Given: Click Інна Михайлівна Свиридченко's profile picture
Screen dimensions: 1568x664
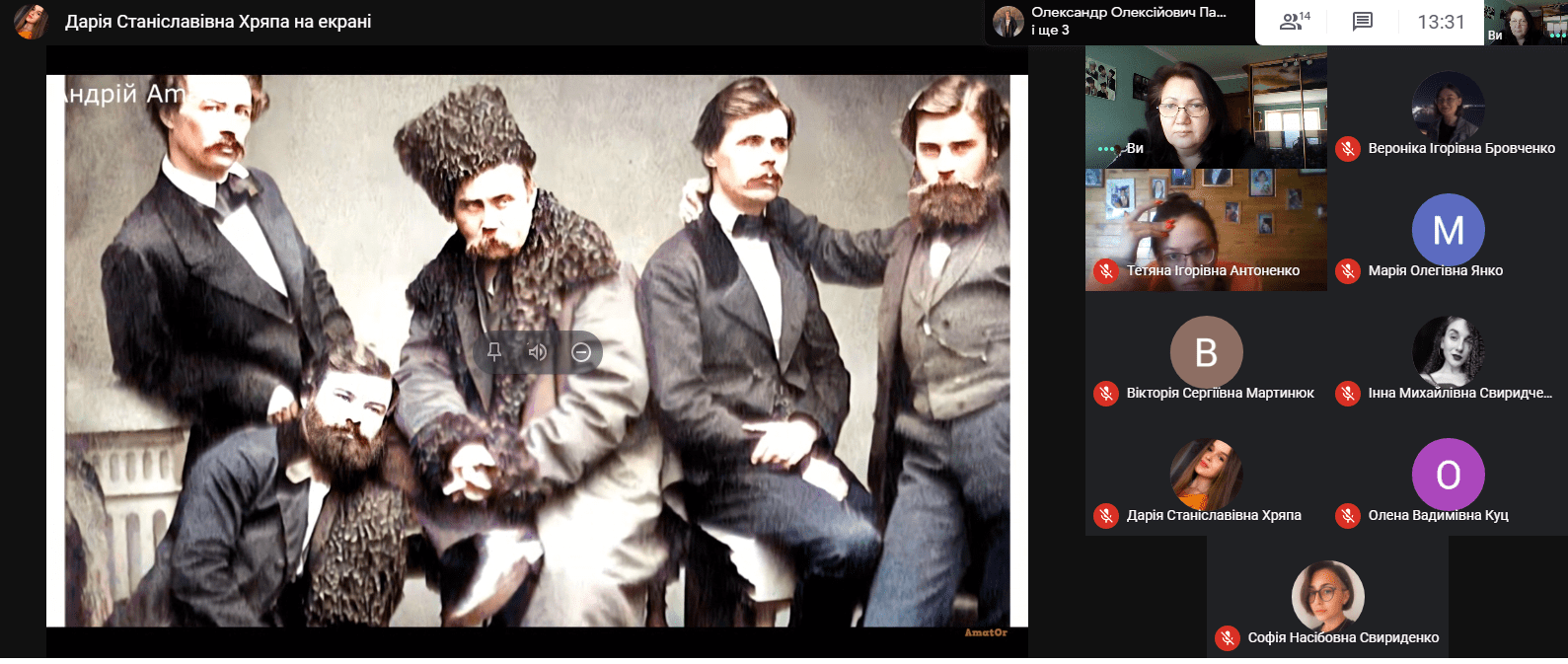Looking at the screenshot, I should click(x=1448, y=350).
